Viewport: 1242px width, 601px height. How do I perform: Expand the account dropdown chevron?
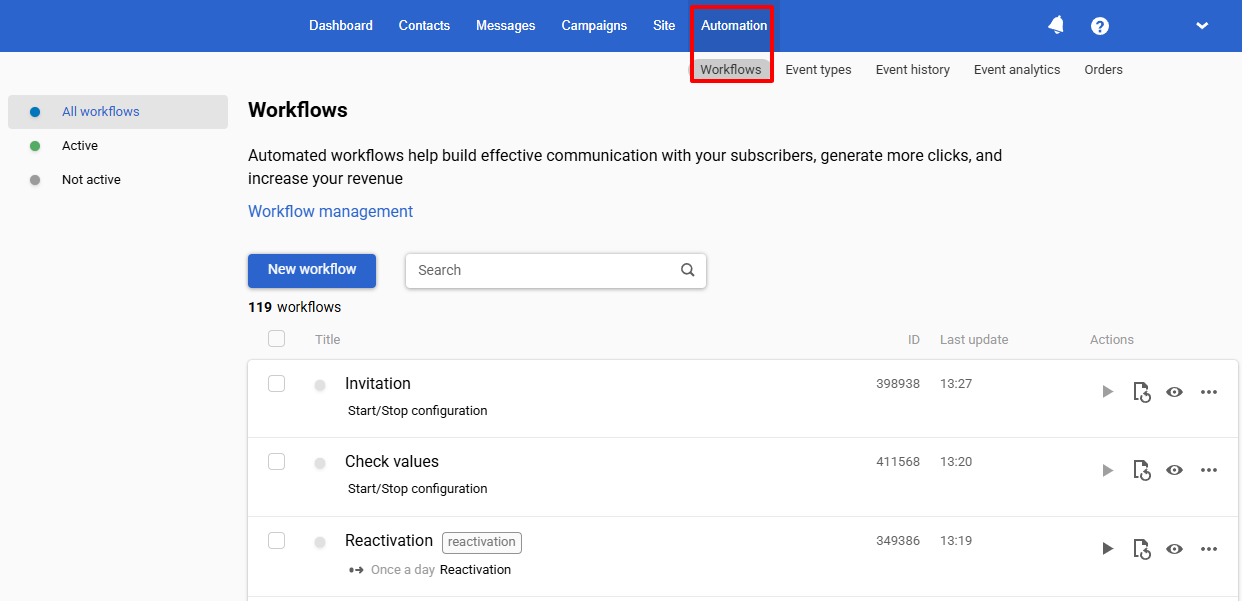(x=1202, y=26)
